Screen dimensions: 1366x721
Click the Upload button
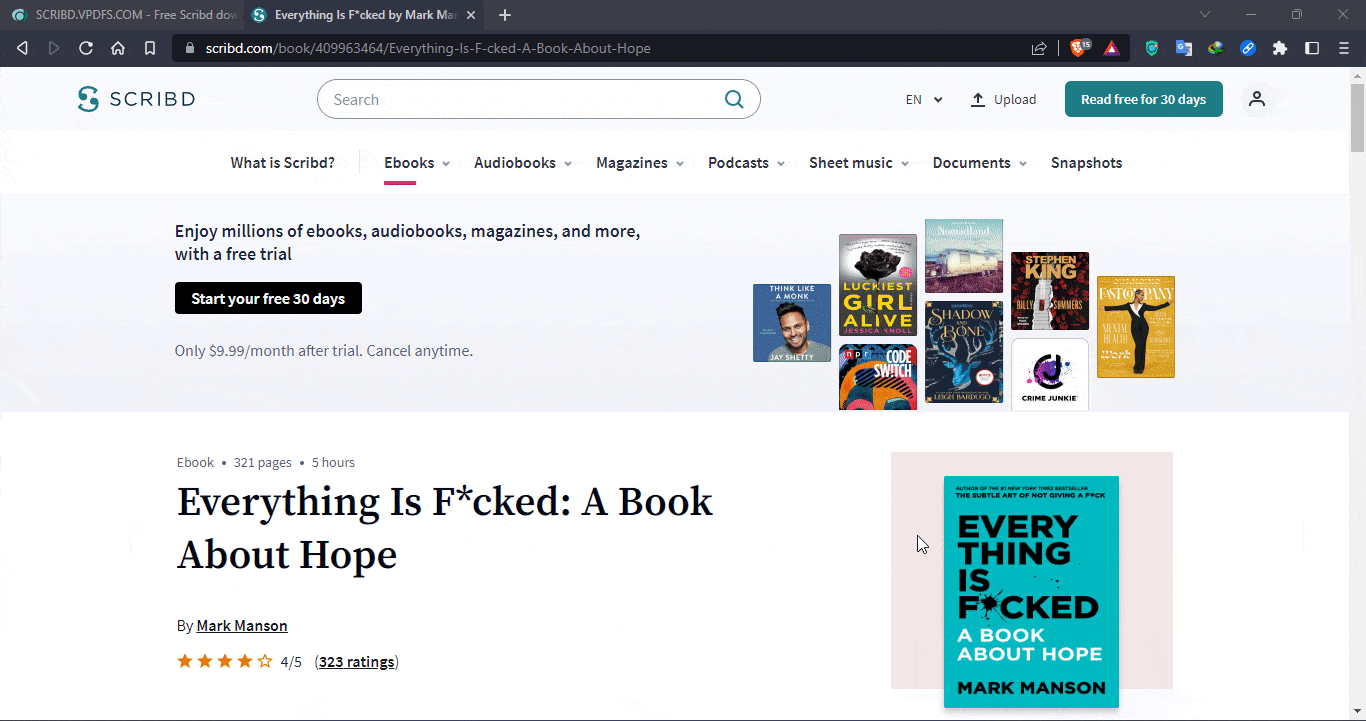pos(1003,100)
